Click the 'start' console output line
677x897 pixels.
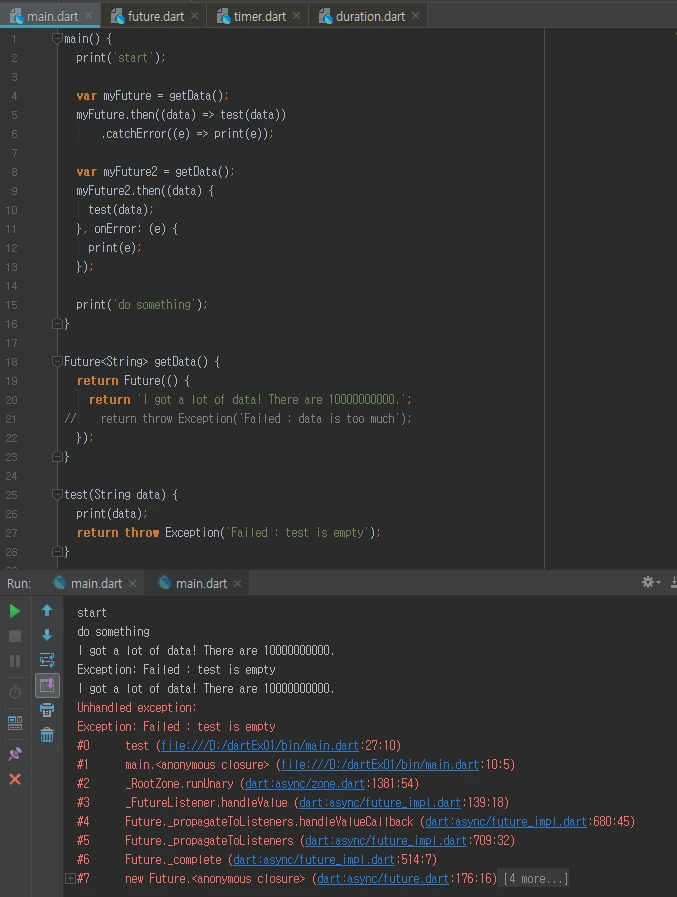[92, 613]
